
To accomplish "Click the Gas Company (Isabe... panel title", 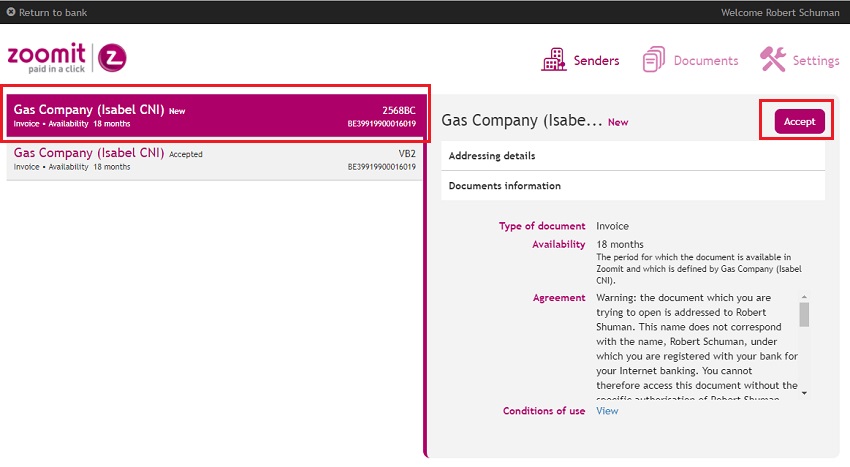I will [521, 120].
